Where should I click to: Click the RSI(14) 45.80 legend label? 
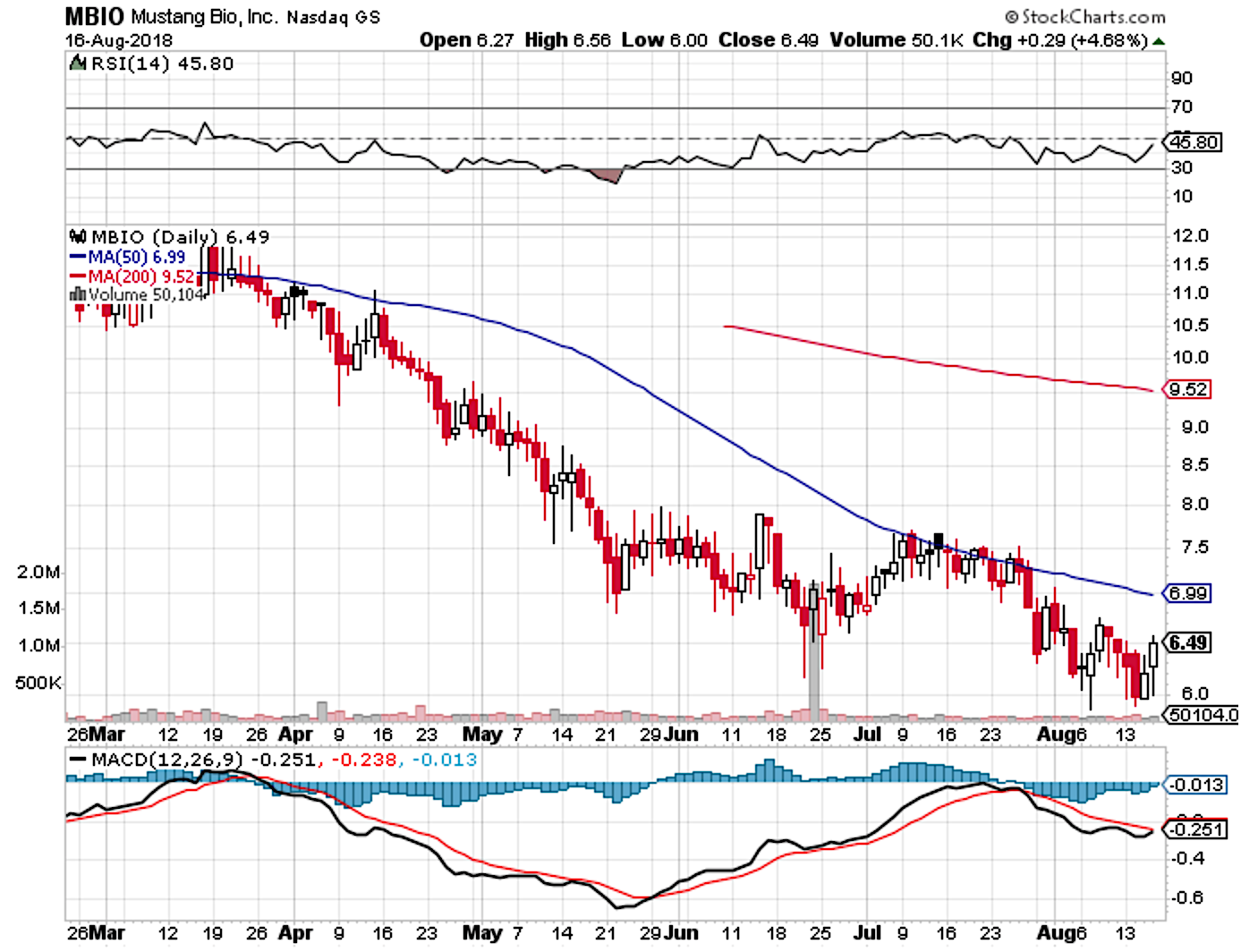coord(162,64)
